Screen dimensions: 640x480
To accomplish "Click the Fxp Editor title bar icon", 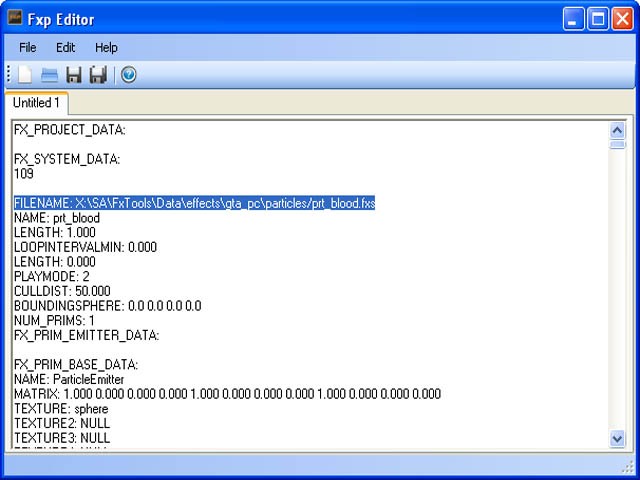I will pos(17,19).
